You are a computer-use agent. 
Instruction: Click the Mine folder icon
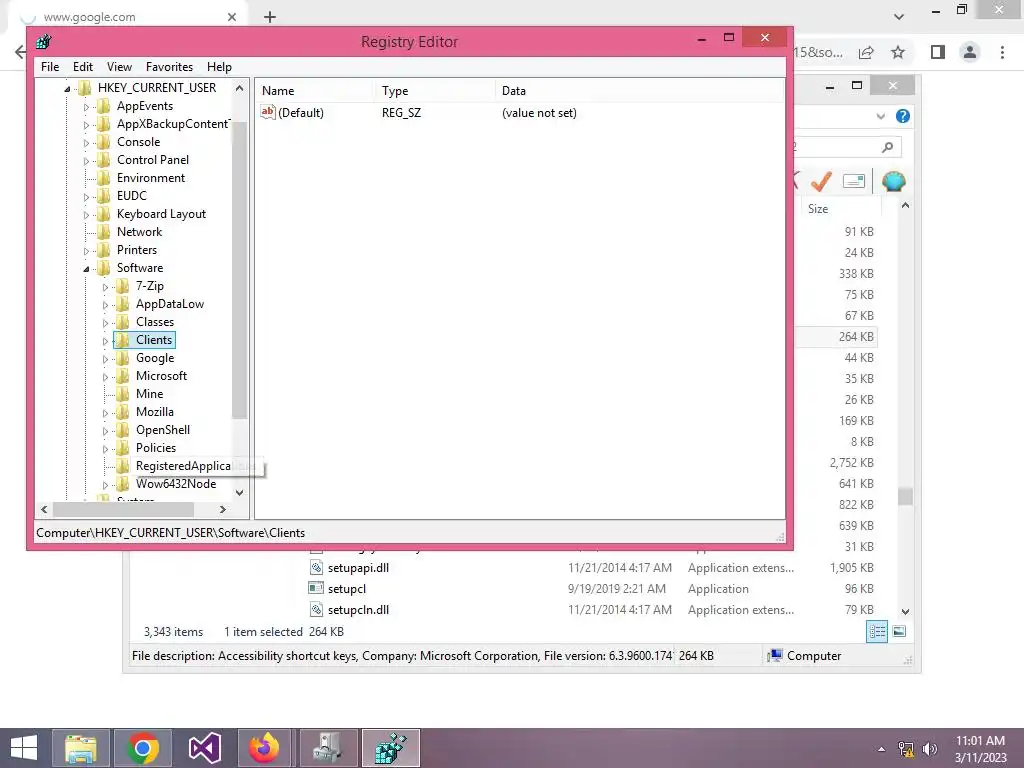pos(122,394)
